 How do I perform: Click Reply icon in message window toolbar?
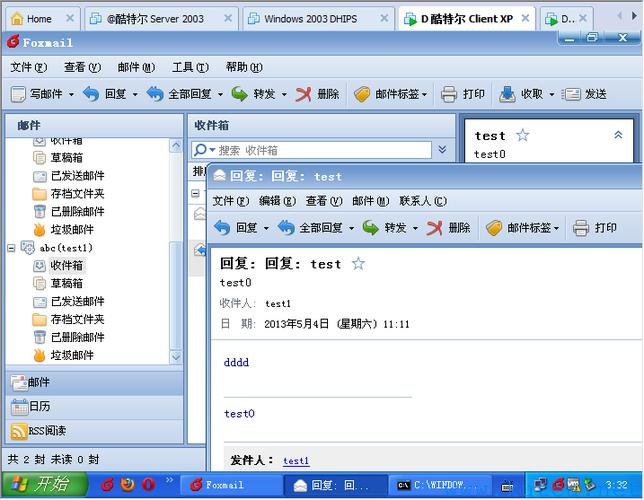pyautogui.click(x=222, y=228)
